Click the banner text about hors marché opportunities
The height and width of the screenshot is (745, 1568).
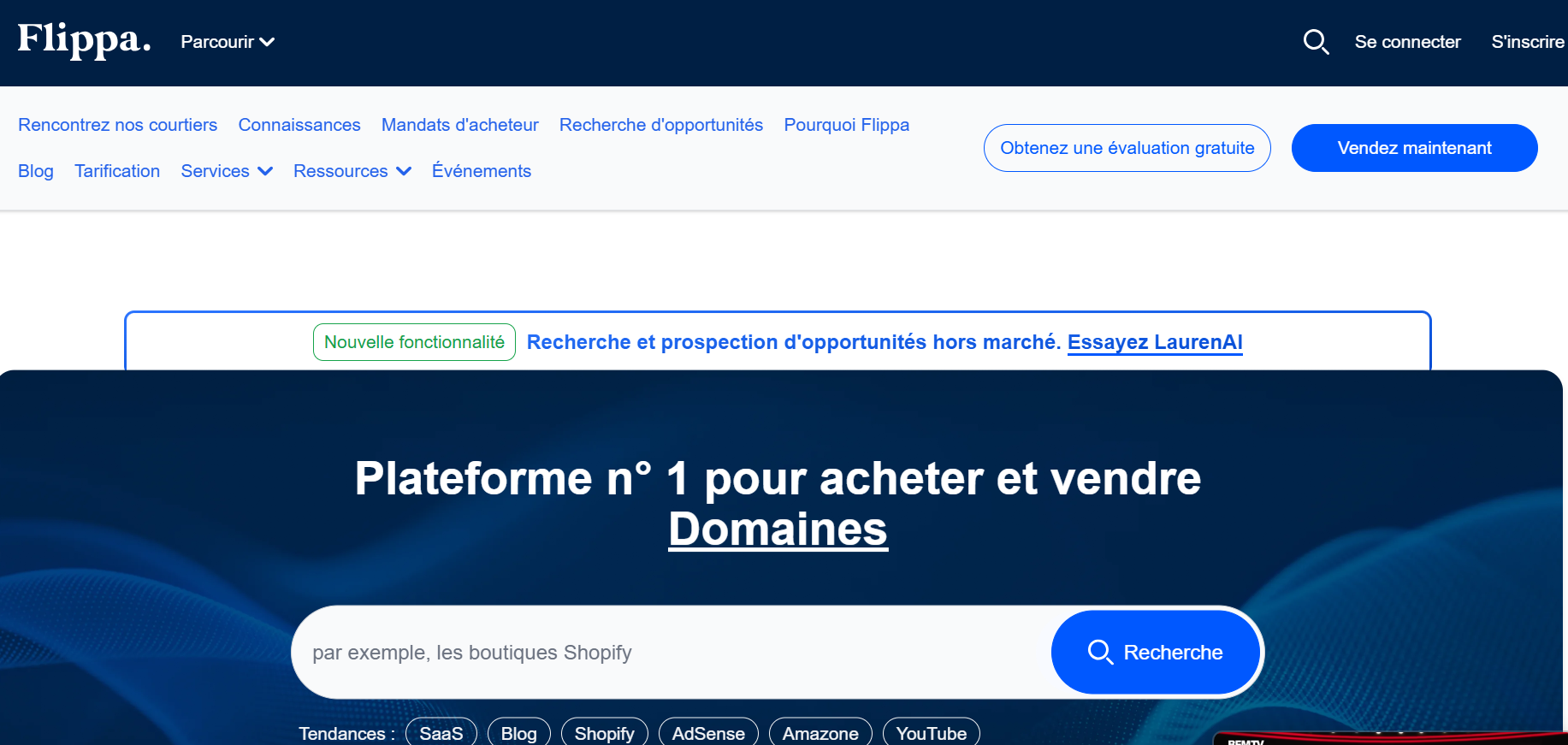pyautogui.click(x=794, y=342)
